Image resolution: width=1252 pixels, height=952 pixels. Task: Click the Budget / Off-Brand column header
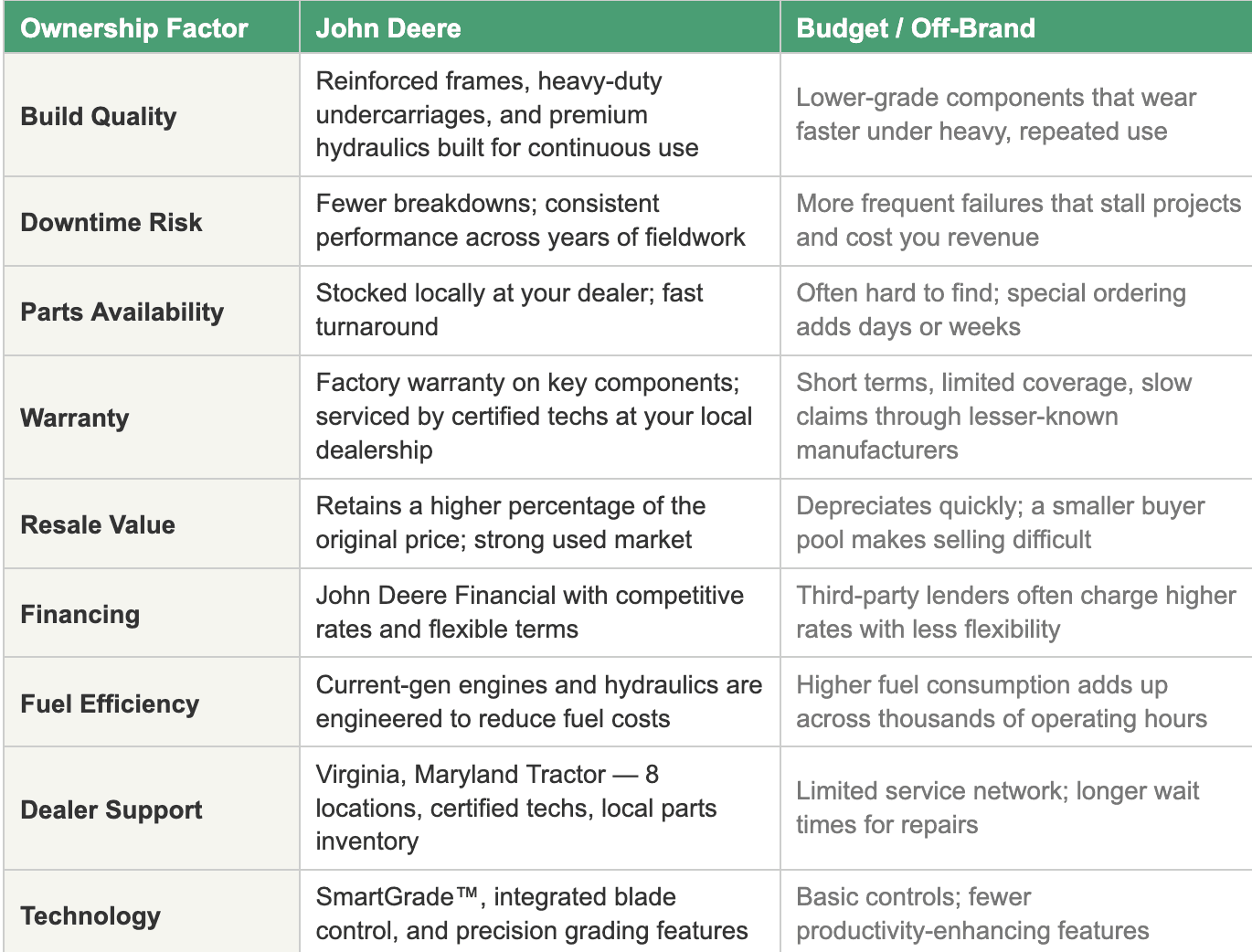click(916, 28)
